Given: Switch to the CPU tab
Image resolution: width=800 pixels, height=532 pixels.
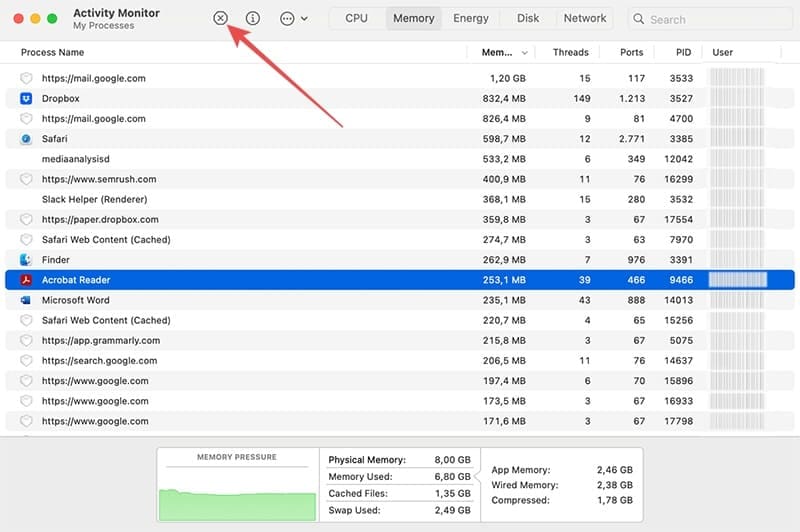Looking at the screenshot, I should tap(356, 18).
